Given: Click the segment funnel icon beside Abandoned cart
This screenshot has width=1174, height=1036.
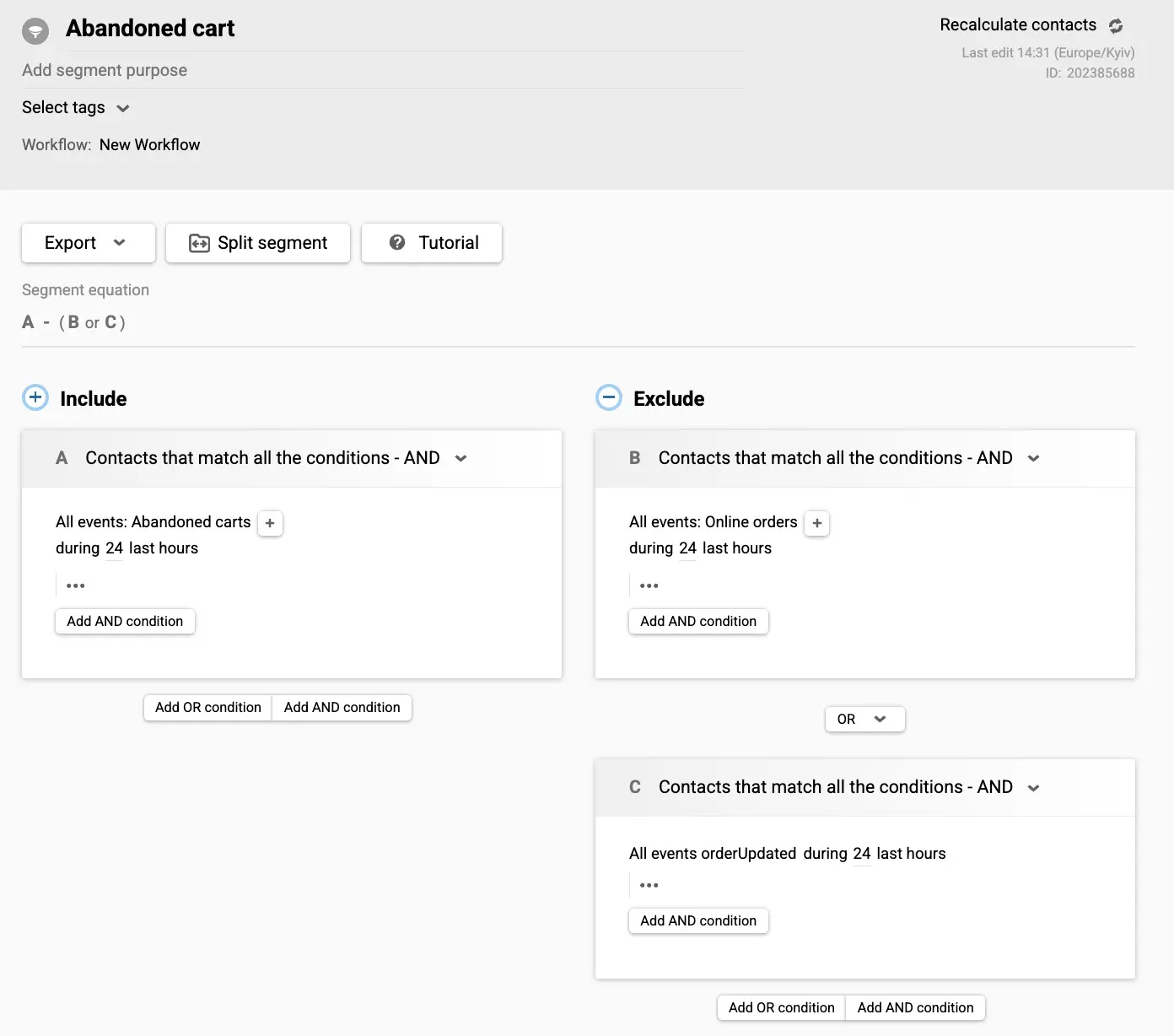Looking at the screenshot, I should coord(35,31).
